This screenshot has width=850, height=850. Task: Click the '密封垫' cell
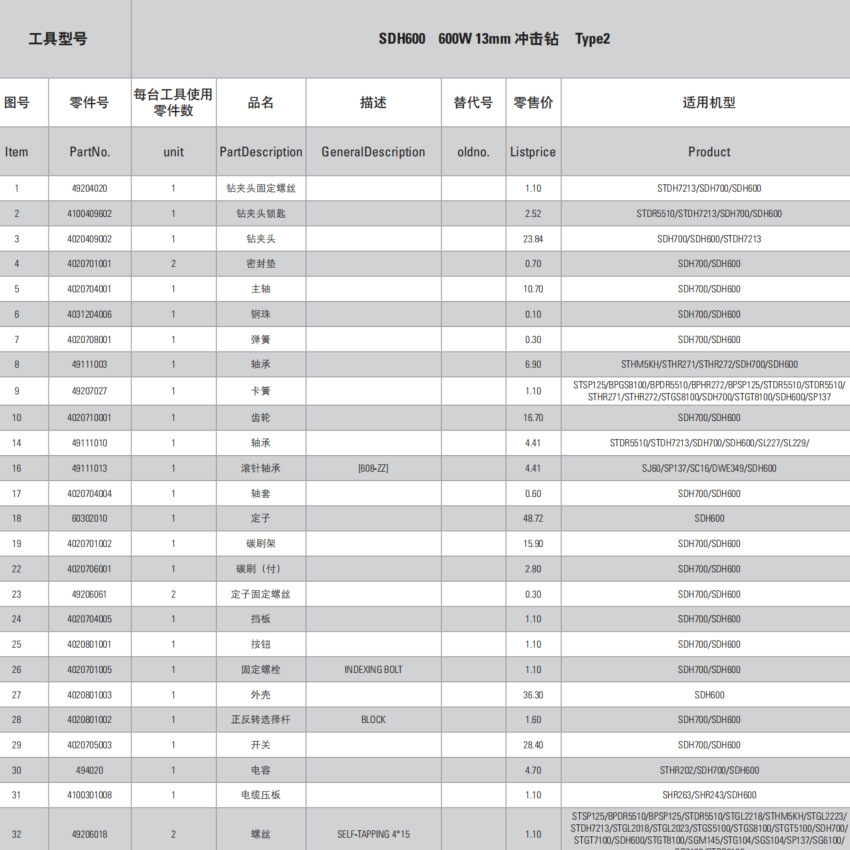pyautogui.click(x=261, y=264)
